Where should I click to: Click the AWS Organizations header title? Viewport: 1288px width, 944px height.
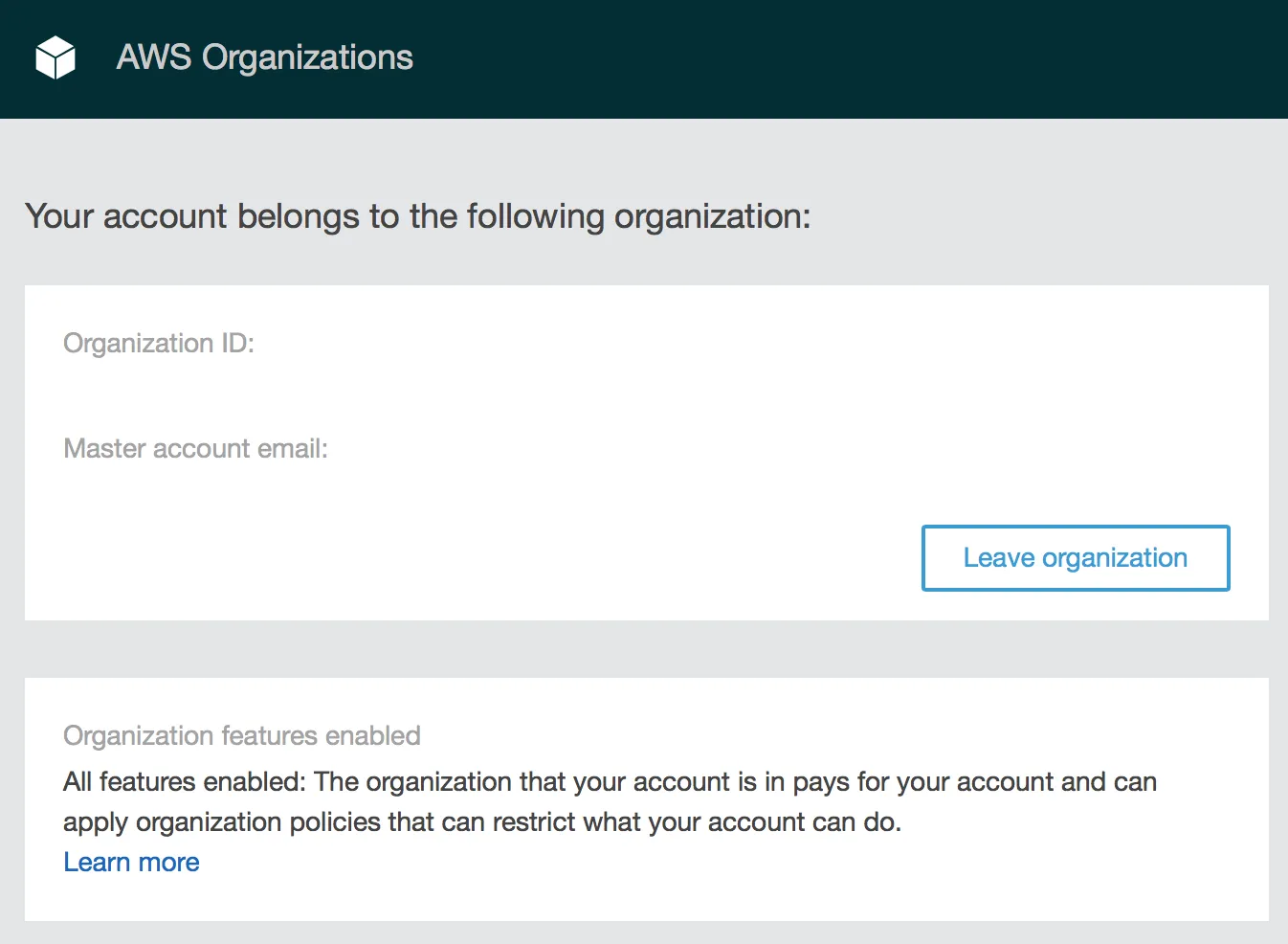click(x=264, y=57)
